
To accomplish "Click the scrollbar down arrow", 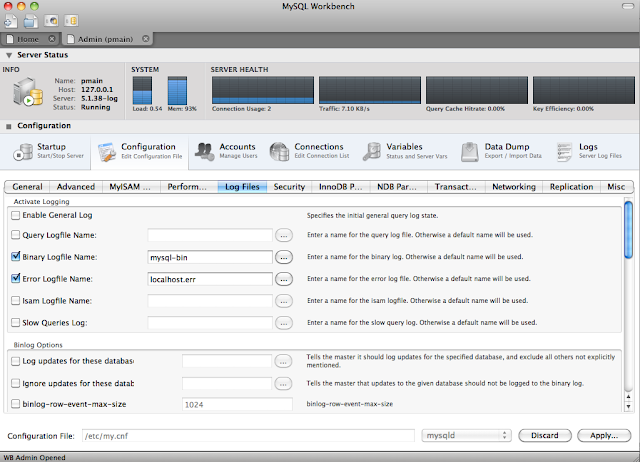I will [x=629, y=406].
